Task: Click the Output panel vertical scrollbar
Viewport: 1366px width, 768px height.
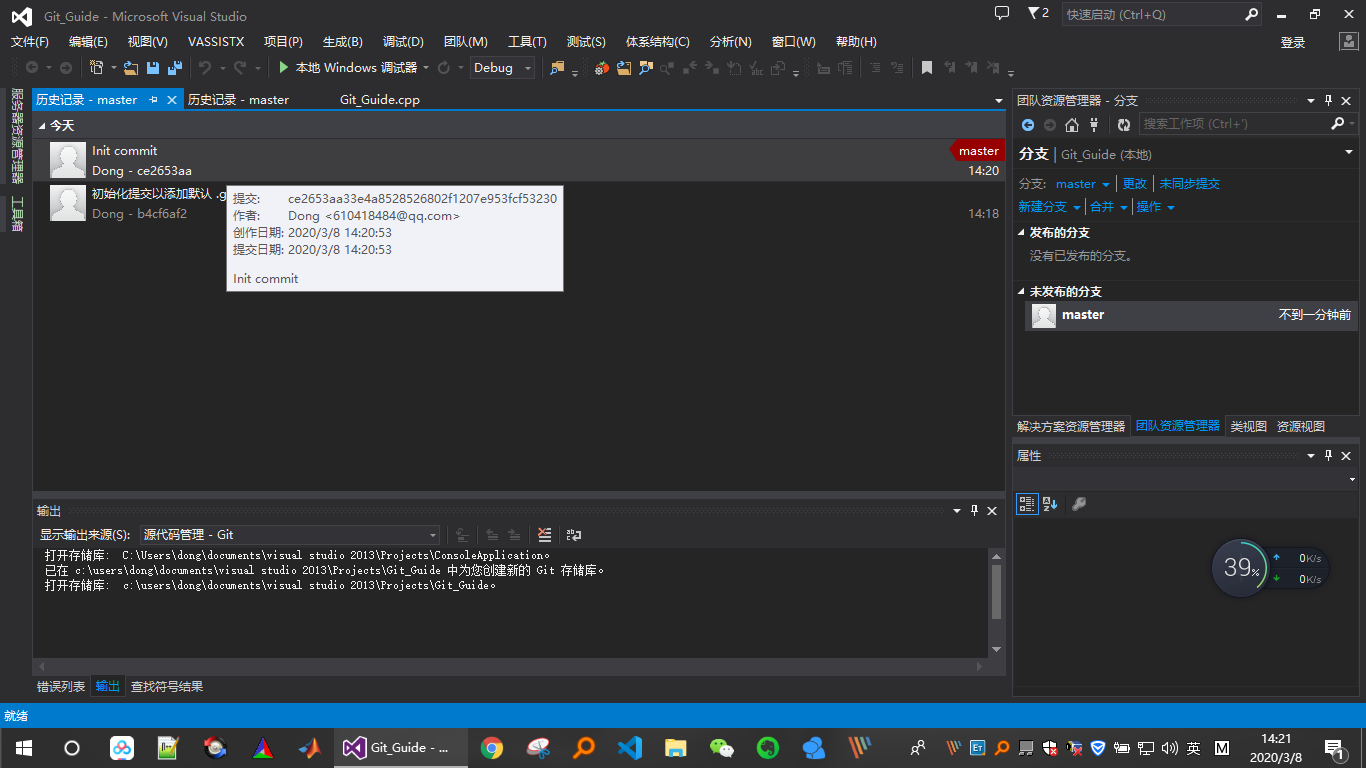Action: point(996,602)
